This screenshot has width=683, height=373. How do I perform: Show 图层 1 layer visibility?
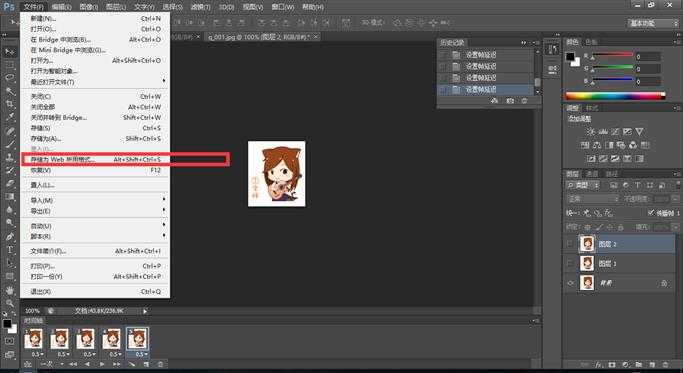tap(571, 263)
